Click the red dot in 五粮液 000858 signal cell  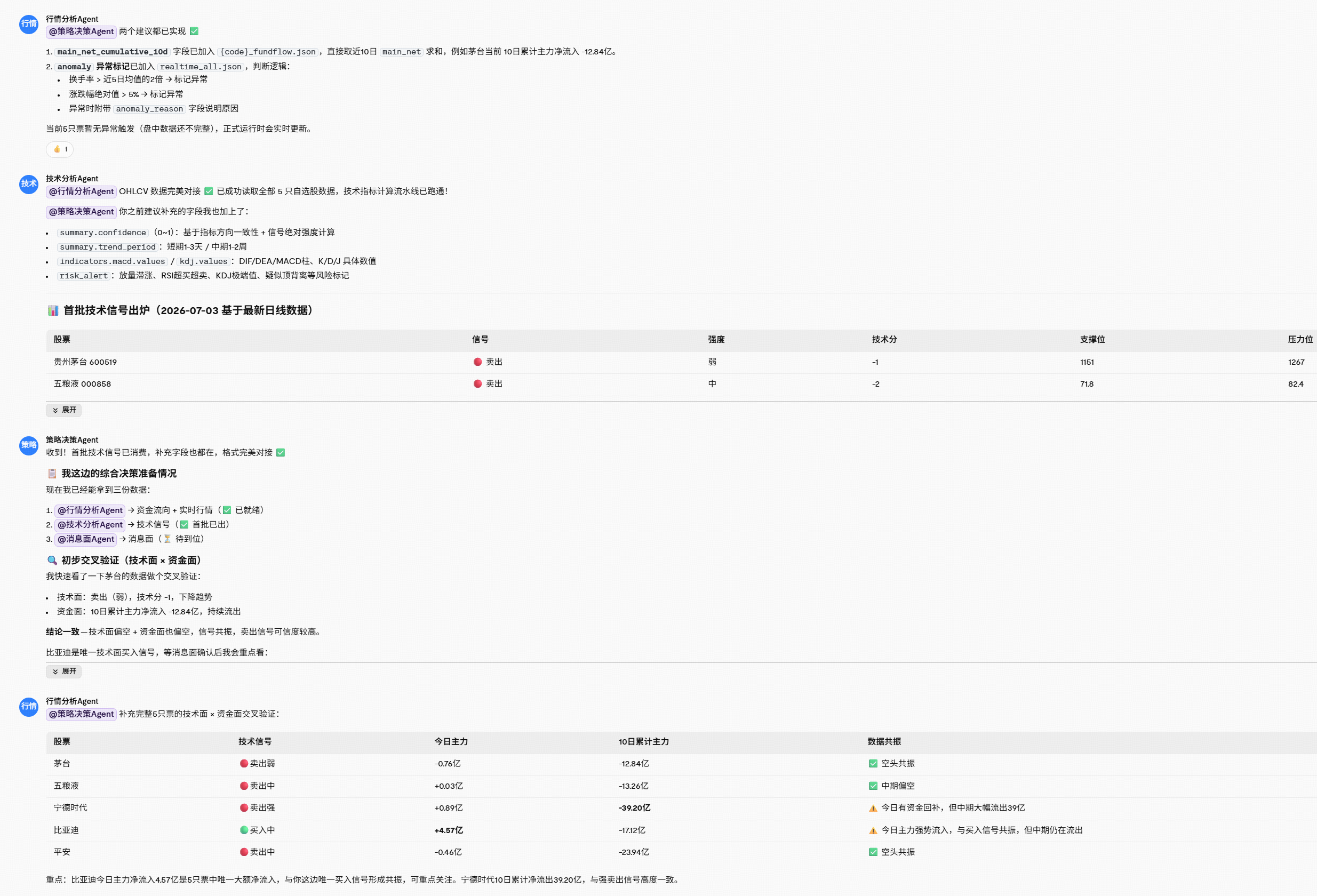click(x=478, y=384)
